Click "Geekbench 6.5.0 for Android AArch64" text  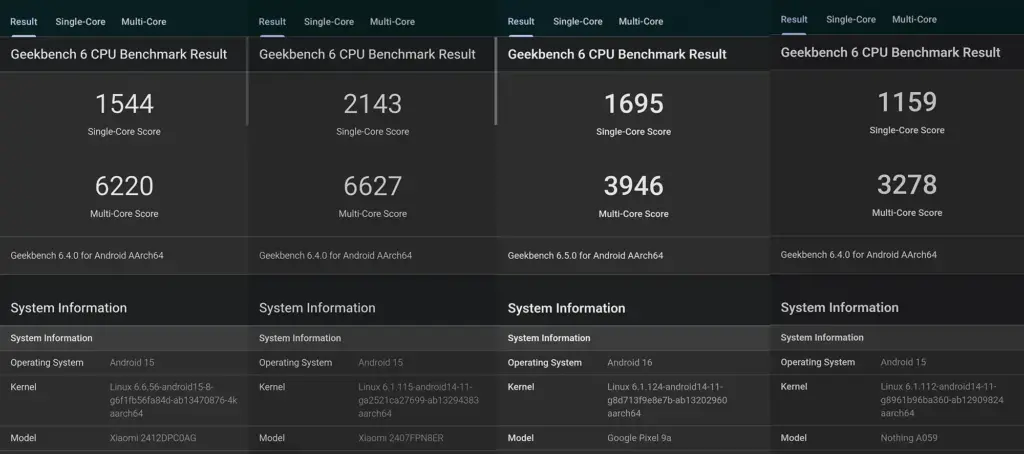(585, 255)
